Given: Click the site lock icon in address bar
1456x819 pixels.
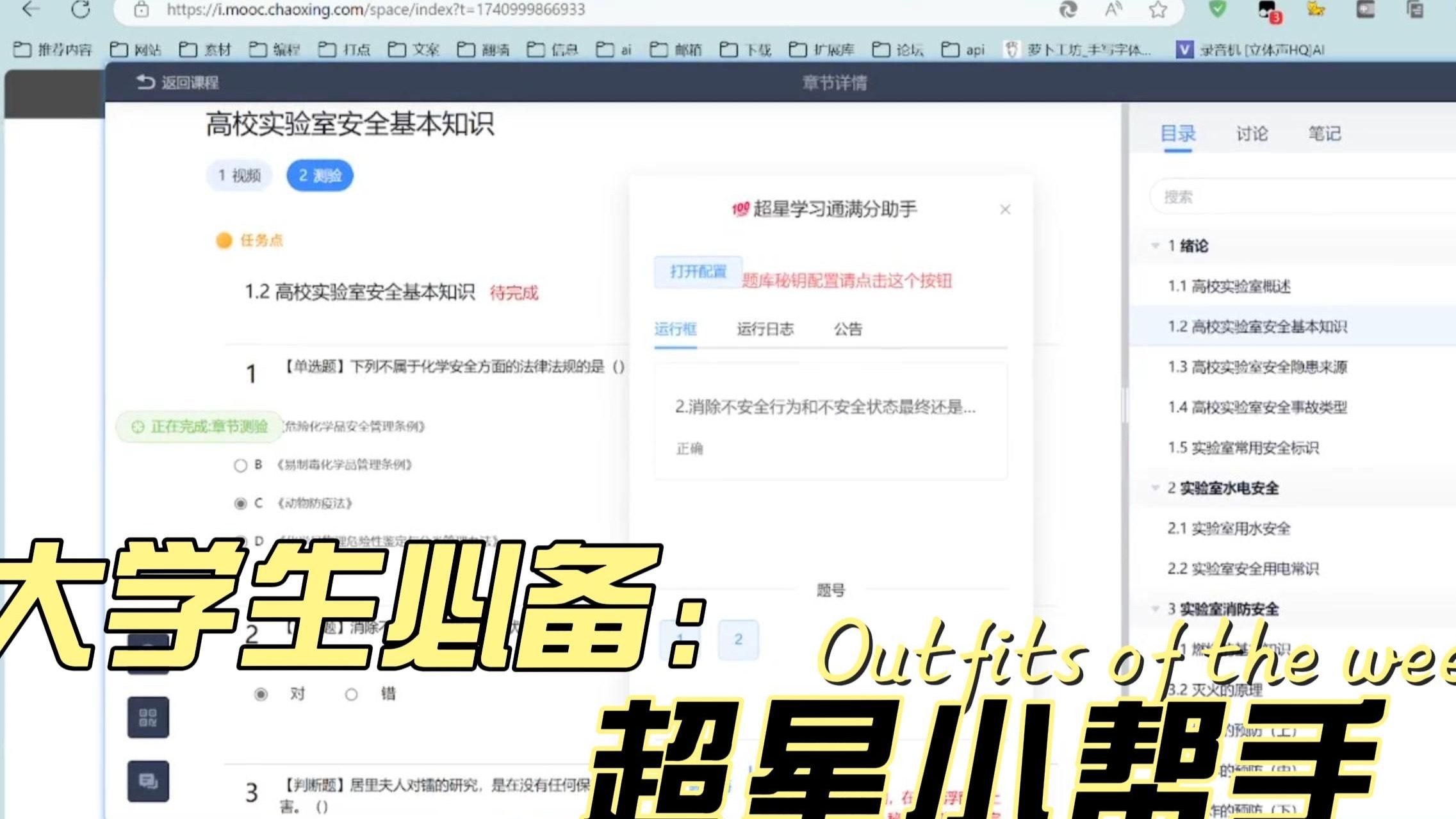Looking at the screenshot, I should tap(142, 10).
